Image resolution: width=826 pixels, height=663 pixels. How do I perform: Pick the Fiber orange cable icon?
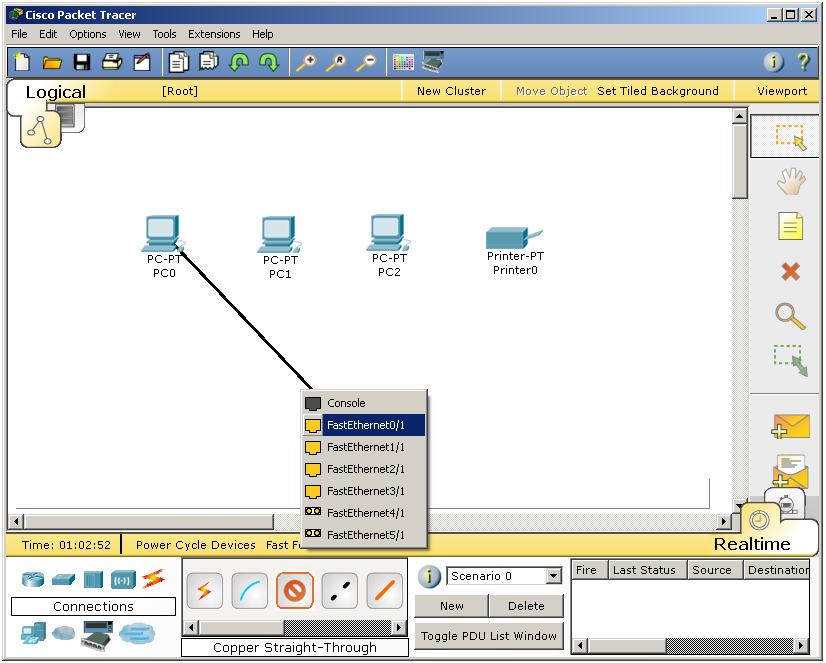click(x=385, y=591)
